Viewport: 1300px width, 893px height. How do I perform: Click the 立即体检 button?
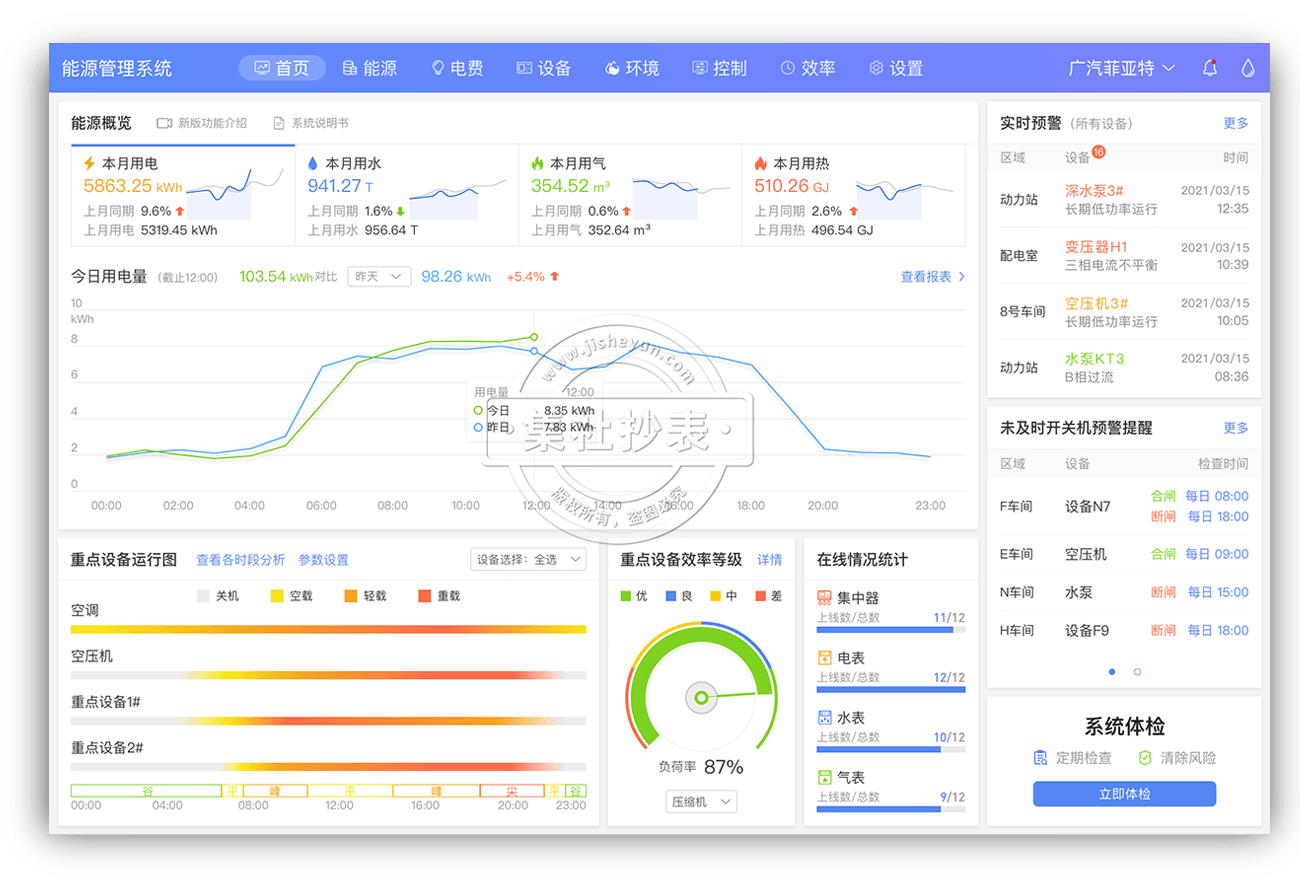[1124, 793]
